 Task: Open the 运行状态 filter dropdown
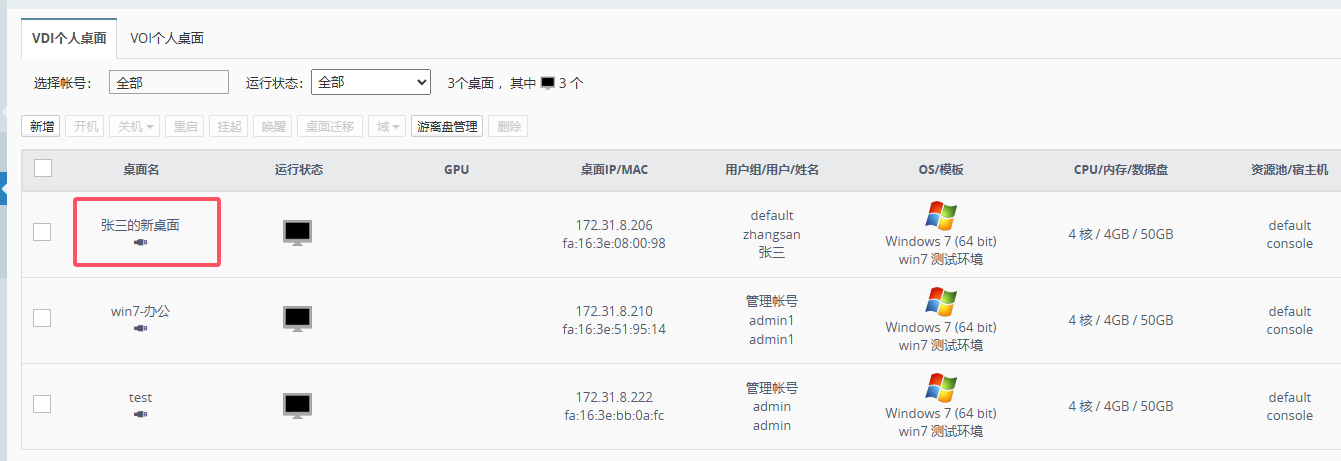pyautogui.click(x=370, y=83)
